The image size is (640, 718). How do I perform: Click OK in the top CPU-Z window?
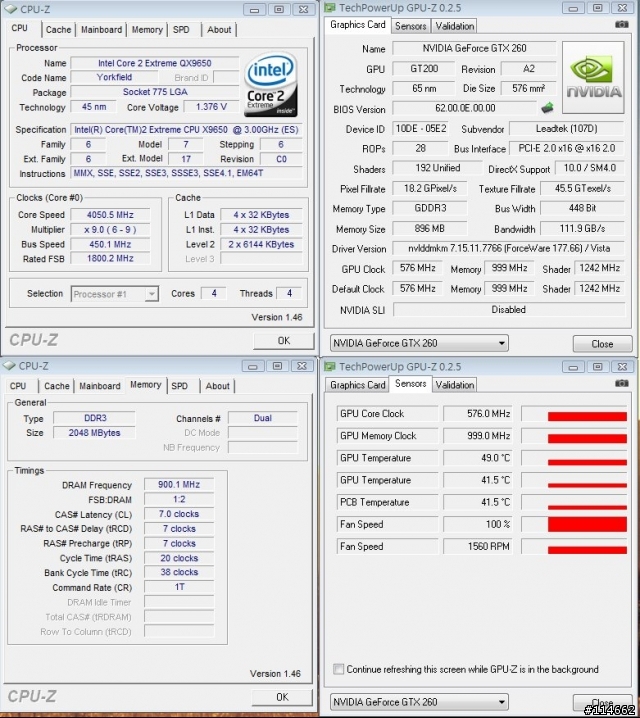click(284, 341)
